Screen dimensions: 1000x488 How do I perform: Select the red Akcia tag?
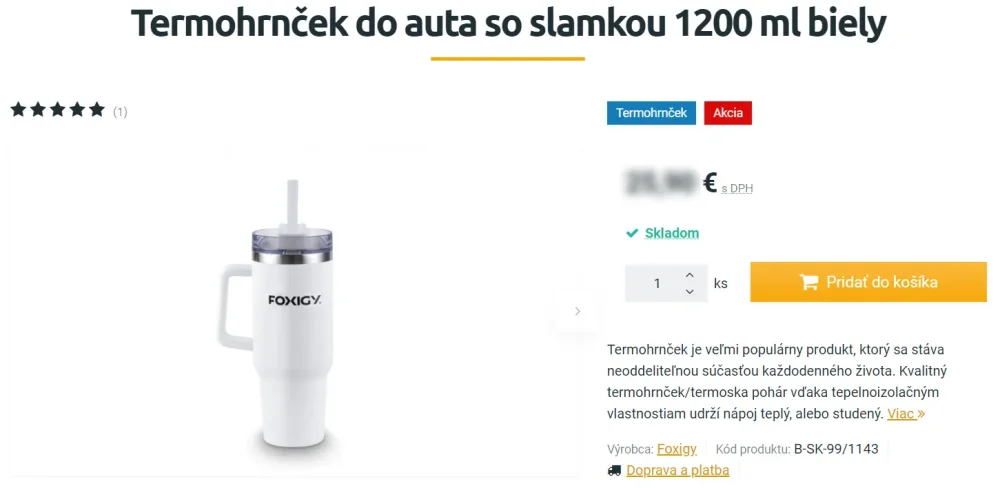coord(728,113)
